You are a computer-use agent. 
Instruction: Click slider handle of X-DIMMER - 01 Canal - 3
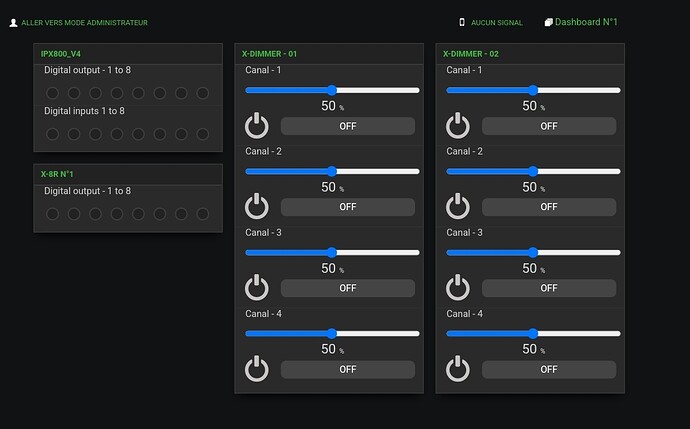click(332, 253)
